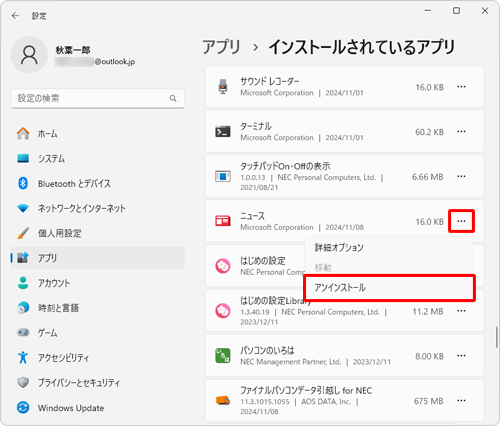Open more options for はじめの設定Library
Image resolution: width=500 pixels, height=426 pixels.
(x=461, y=311)
